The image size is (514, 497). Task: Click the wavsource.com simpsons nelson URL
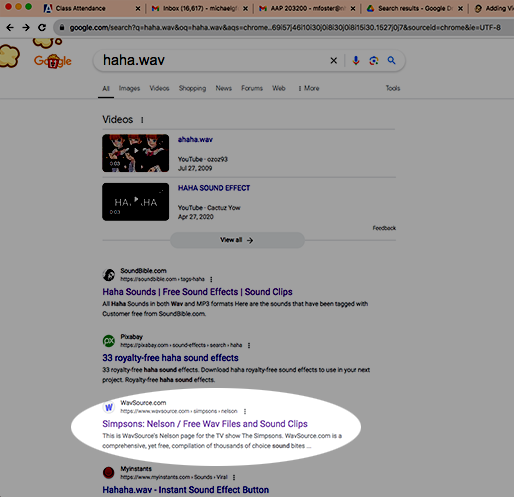(x=179, y=411)
